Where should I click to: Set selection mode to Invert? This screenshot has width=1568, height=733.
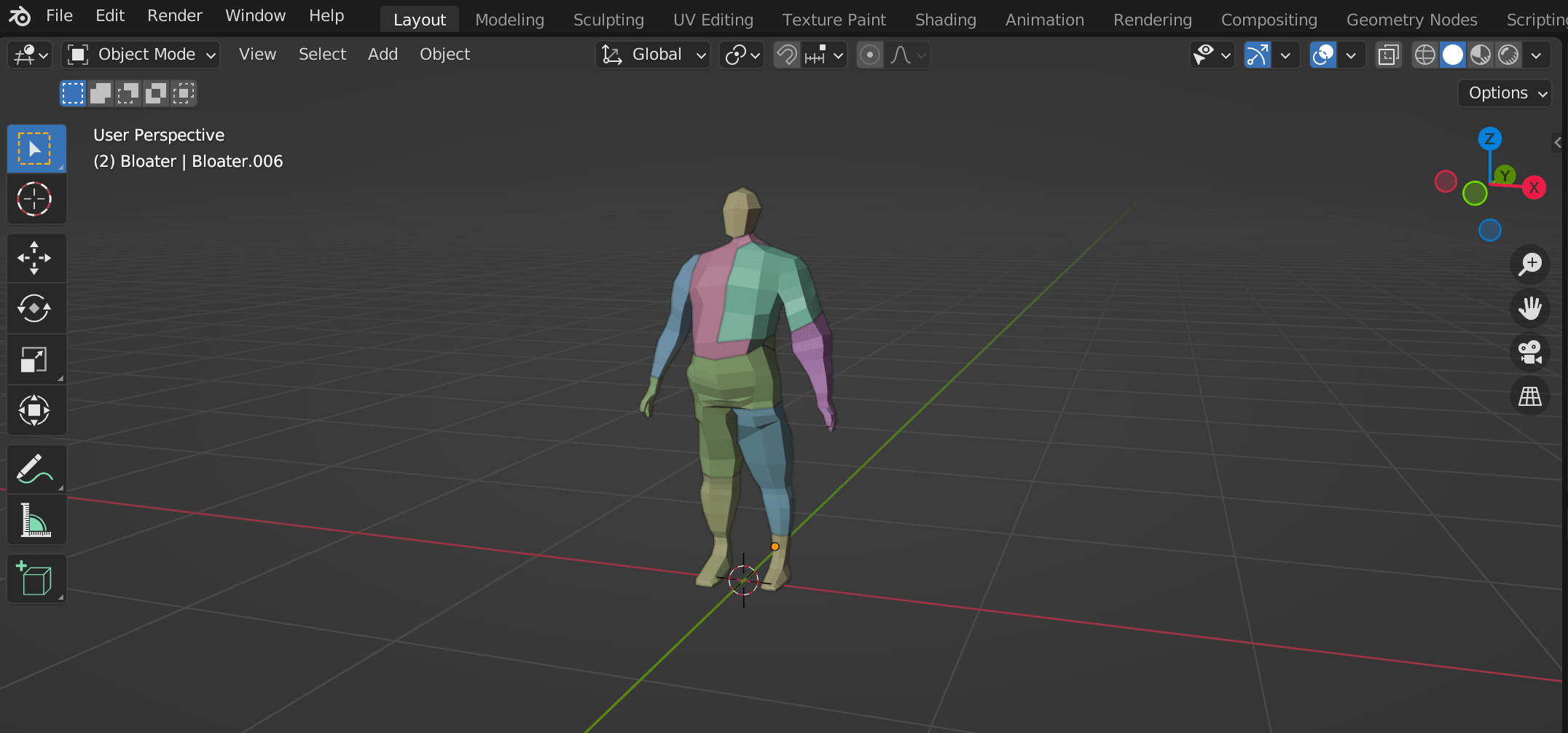[156, 93]
